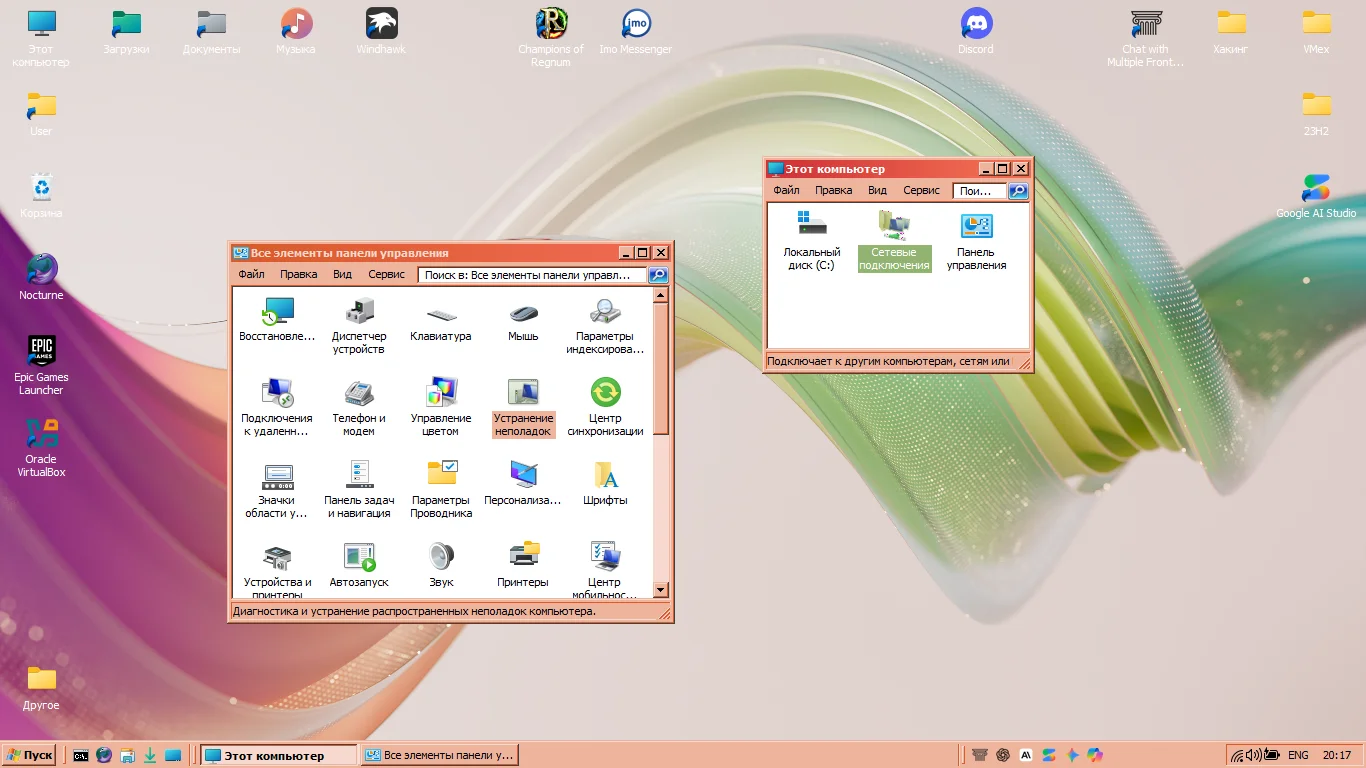Open Сервис menu in Этот компьютер window
This screenshot has width=1366, height=768.
click(x=922, y=190)
